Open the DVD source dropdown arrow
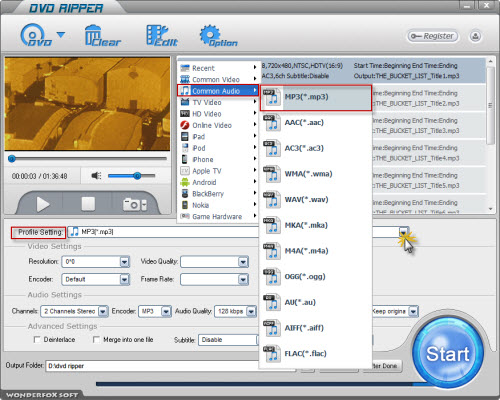This screenshot has width=500, height=400. [x=61, y=34]
